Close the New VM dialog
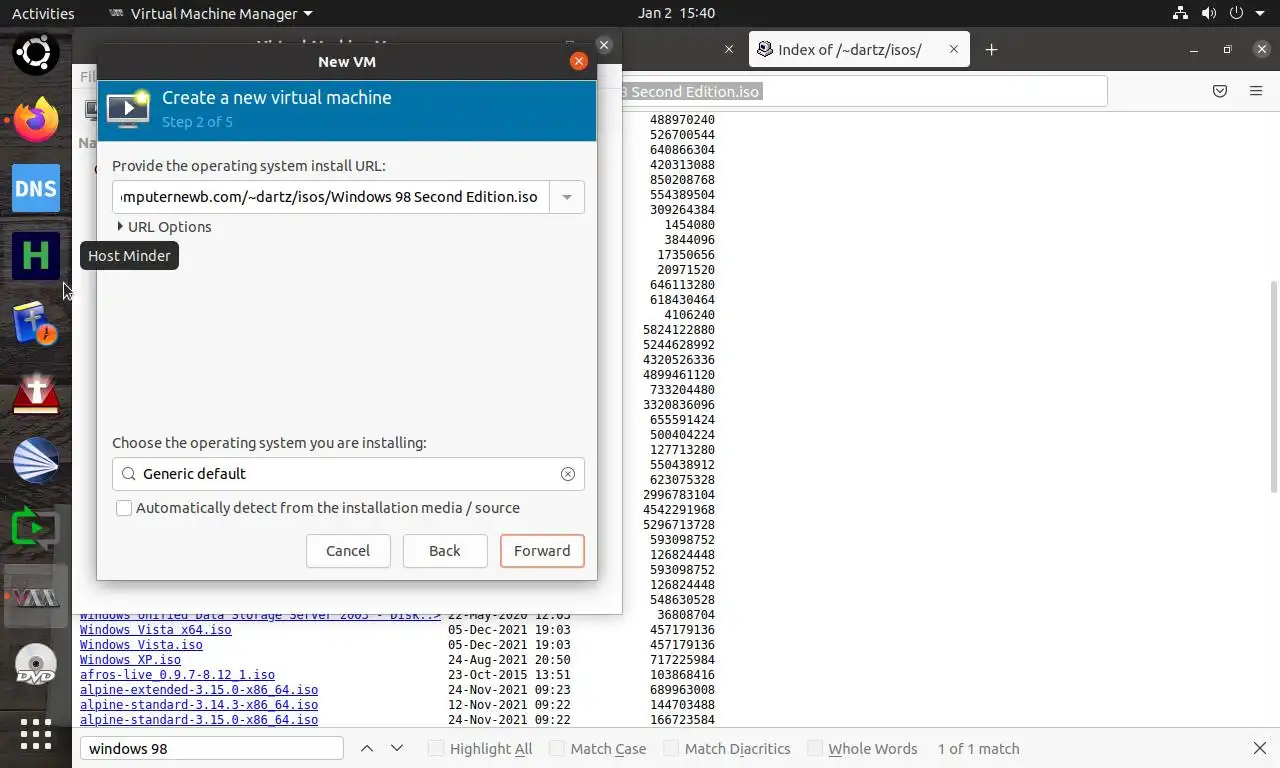1280x768 pixels. (x=578, y=61)
